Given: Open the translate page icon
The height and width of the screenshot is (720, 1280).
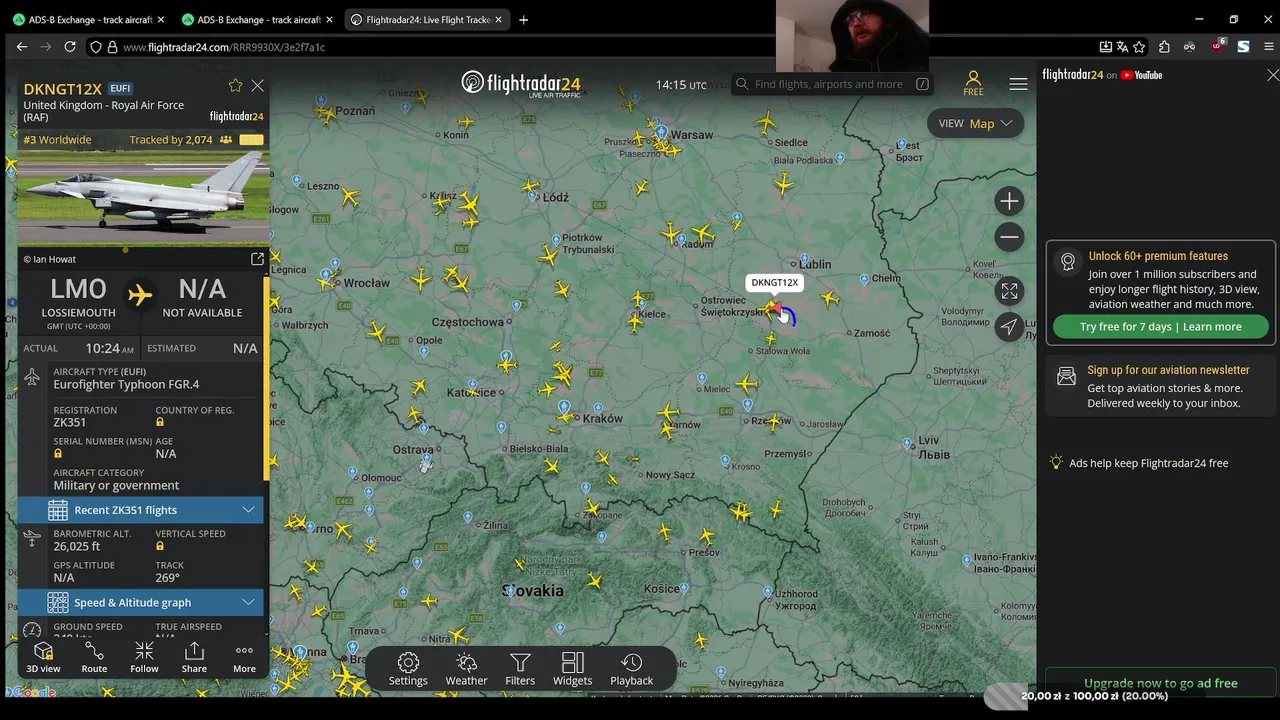Looking at the screenshot, I should coord(1122,47).
